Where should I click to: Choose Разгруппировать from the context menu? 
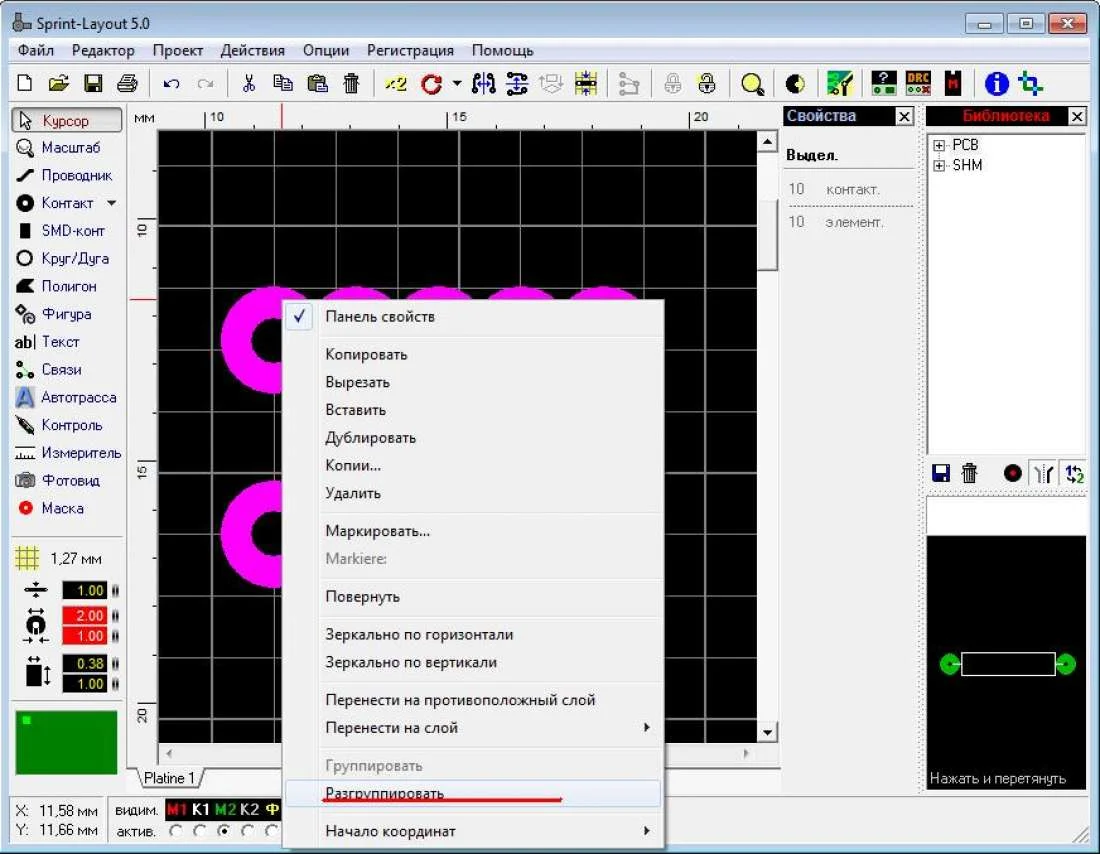point(385,793)
